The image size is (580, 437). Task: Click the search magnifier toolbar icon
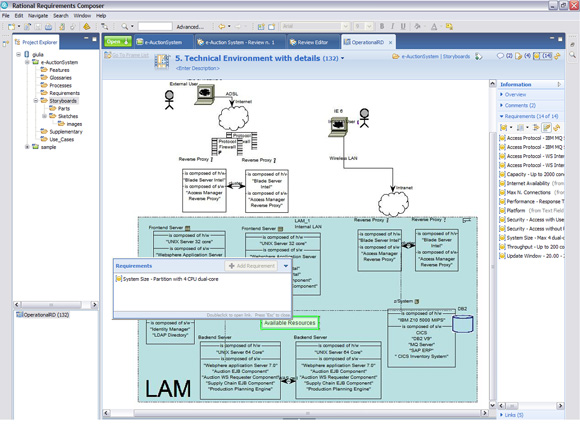pyautogui.click(x=125, y=26)
